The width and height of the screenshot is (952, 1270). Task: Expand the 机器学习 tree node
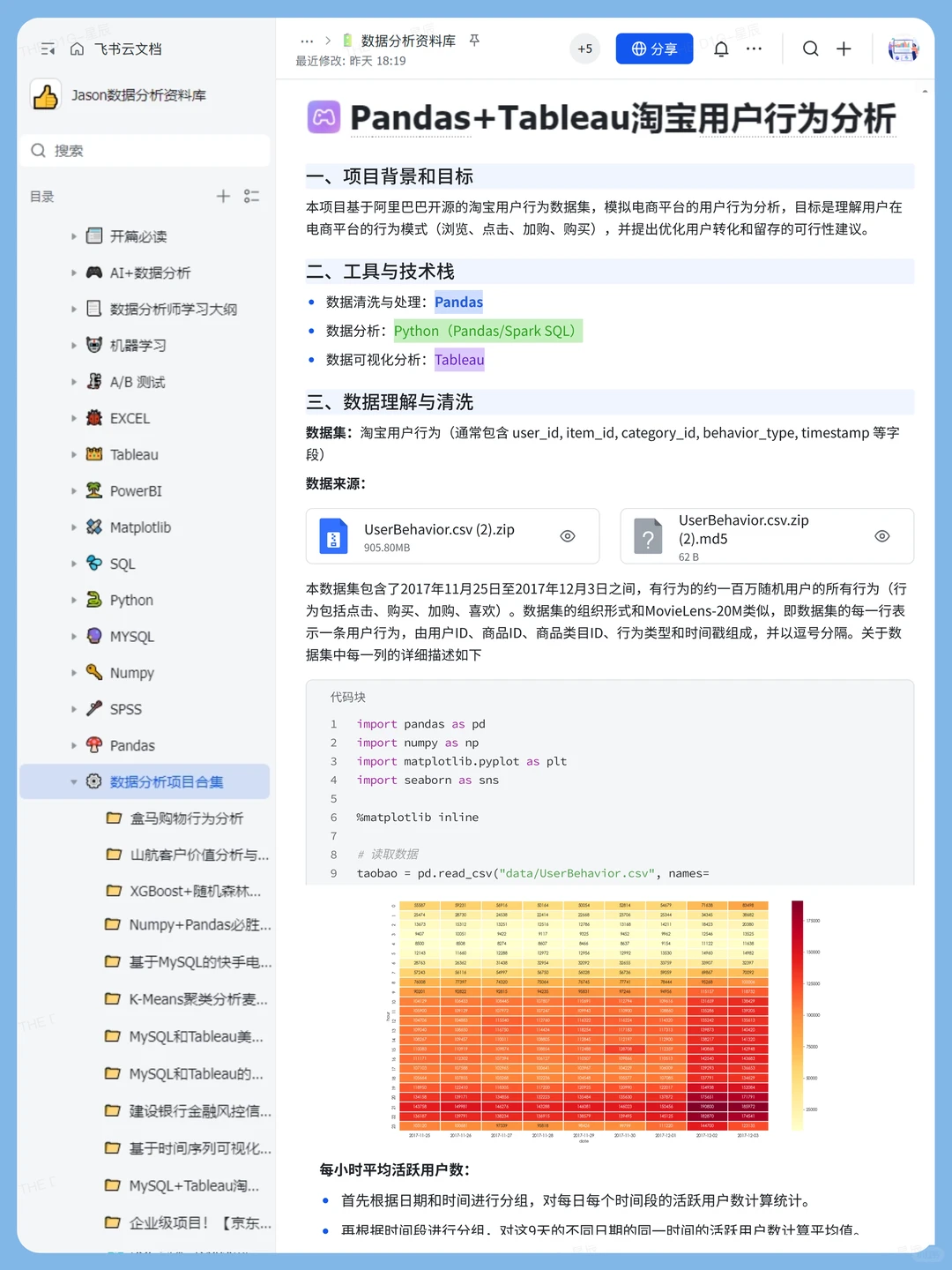pos(74,346)
